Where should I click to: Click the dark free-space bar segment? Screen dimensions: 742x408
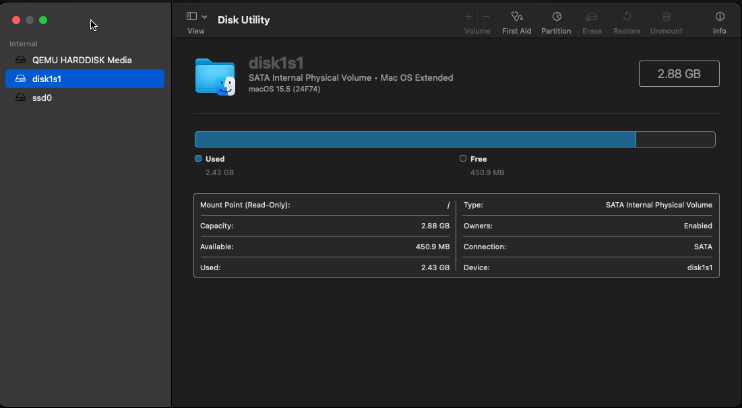click(675, 140)
